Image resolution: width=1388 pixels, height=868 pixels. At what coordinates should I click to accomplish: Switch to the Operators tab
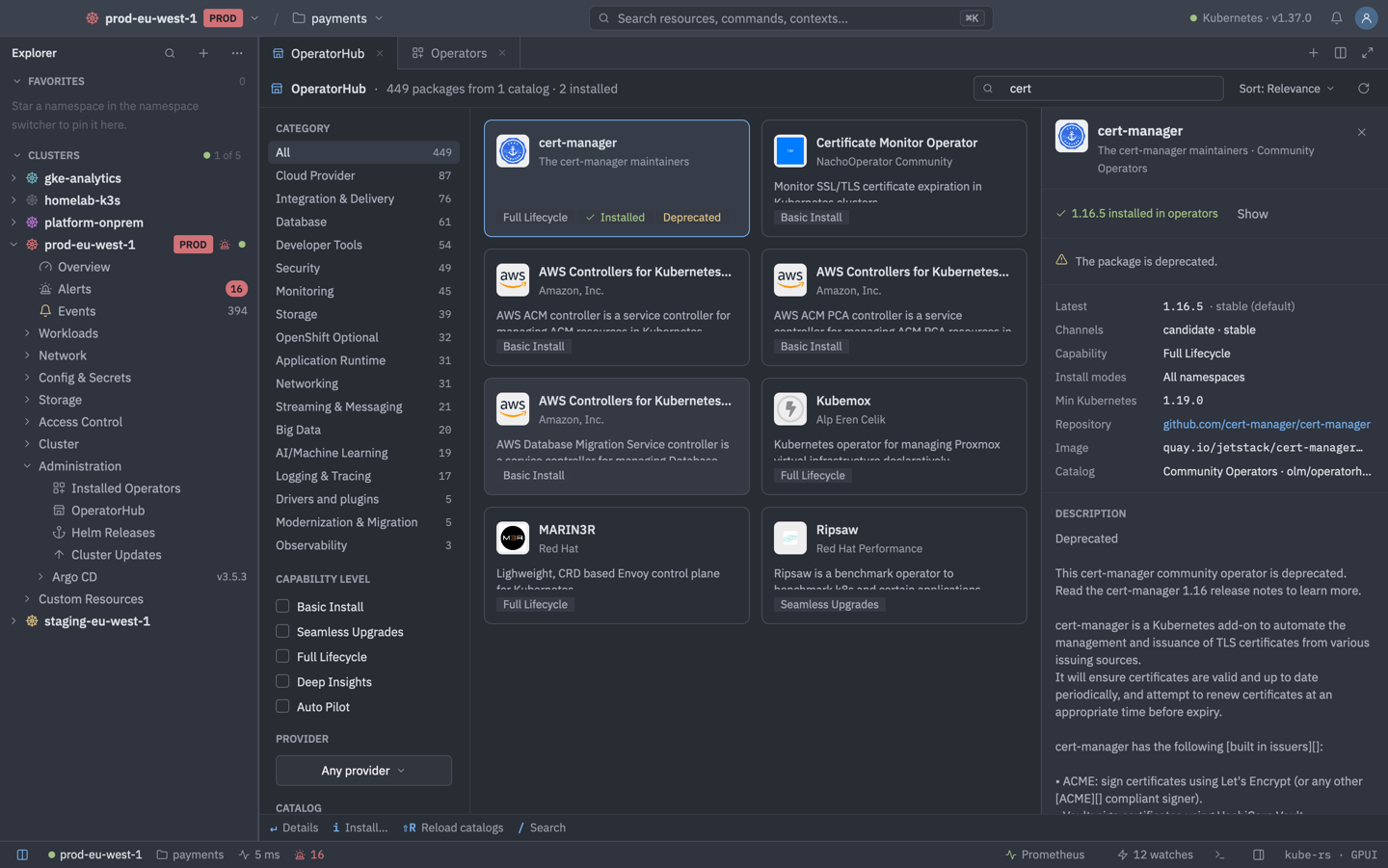459,53
